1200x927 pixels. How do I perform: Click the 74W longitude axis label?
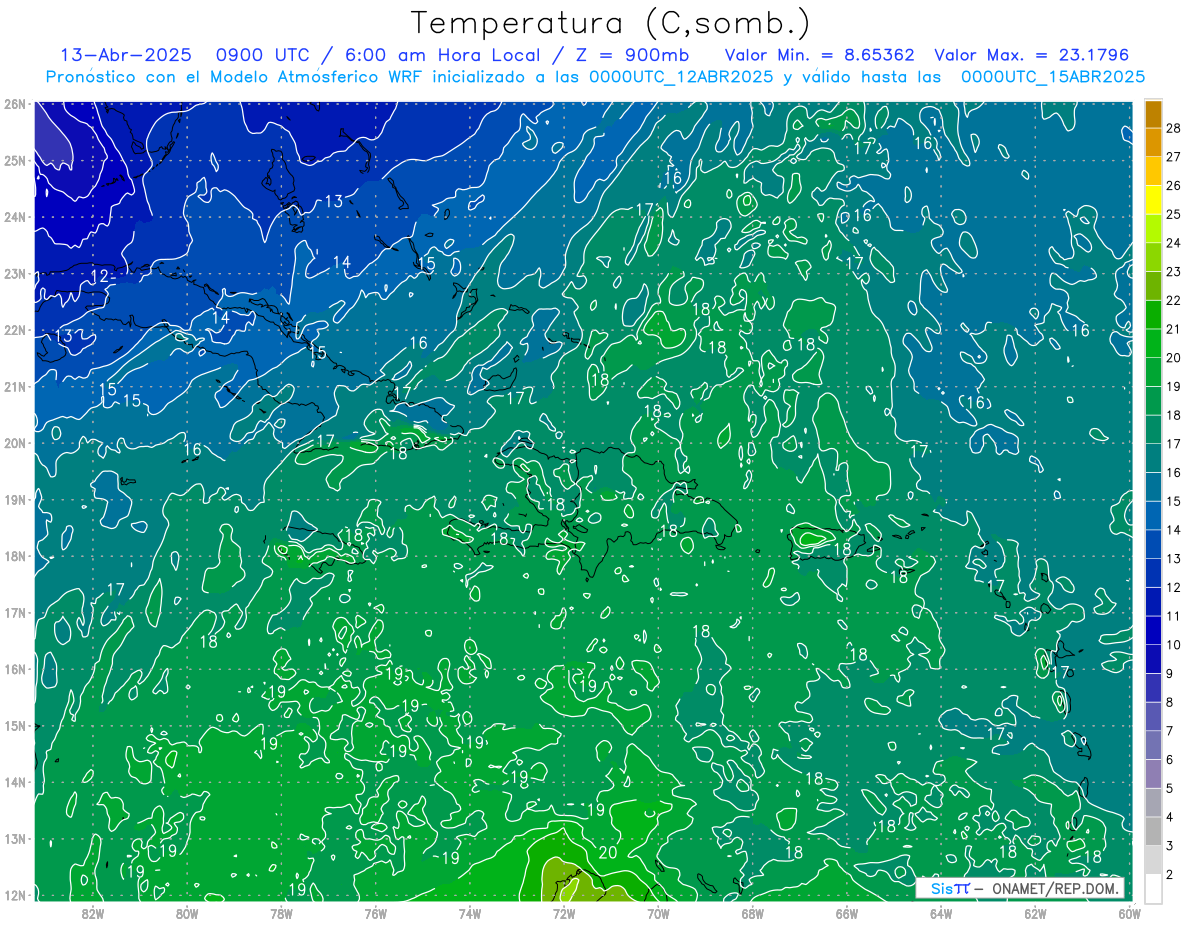(470, 912)
